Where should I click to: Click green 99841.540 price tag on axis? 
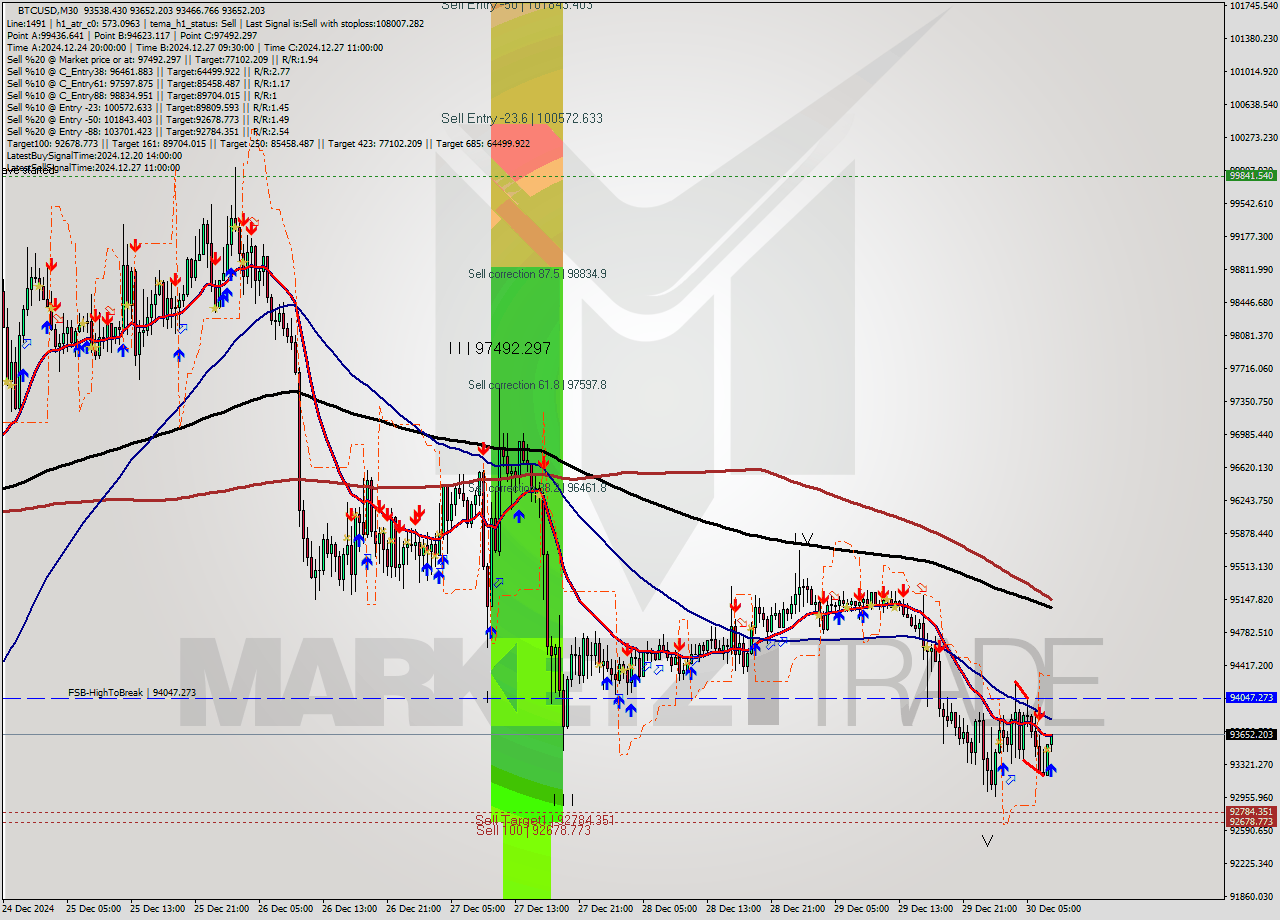1251,175
